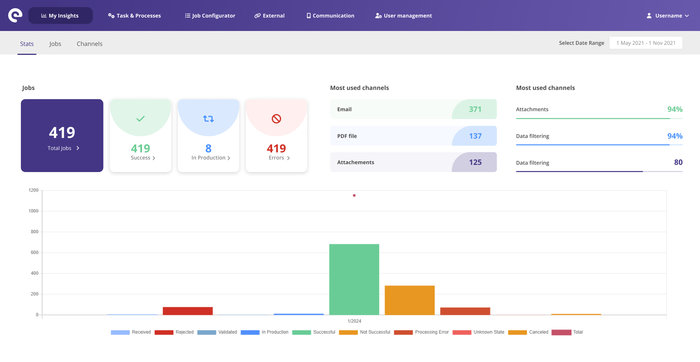
Task: Open the date range picker field
Action: tap(646, 43)
